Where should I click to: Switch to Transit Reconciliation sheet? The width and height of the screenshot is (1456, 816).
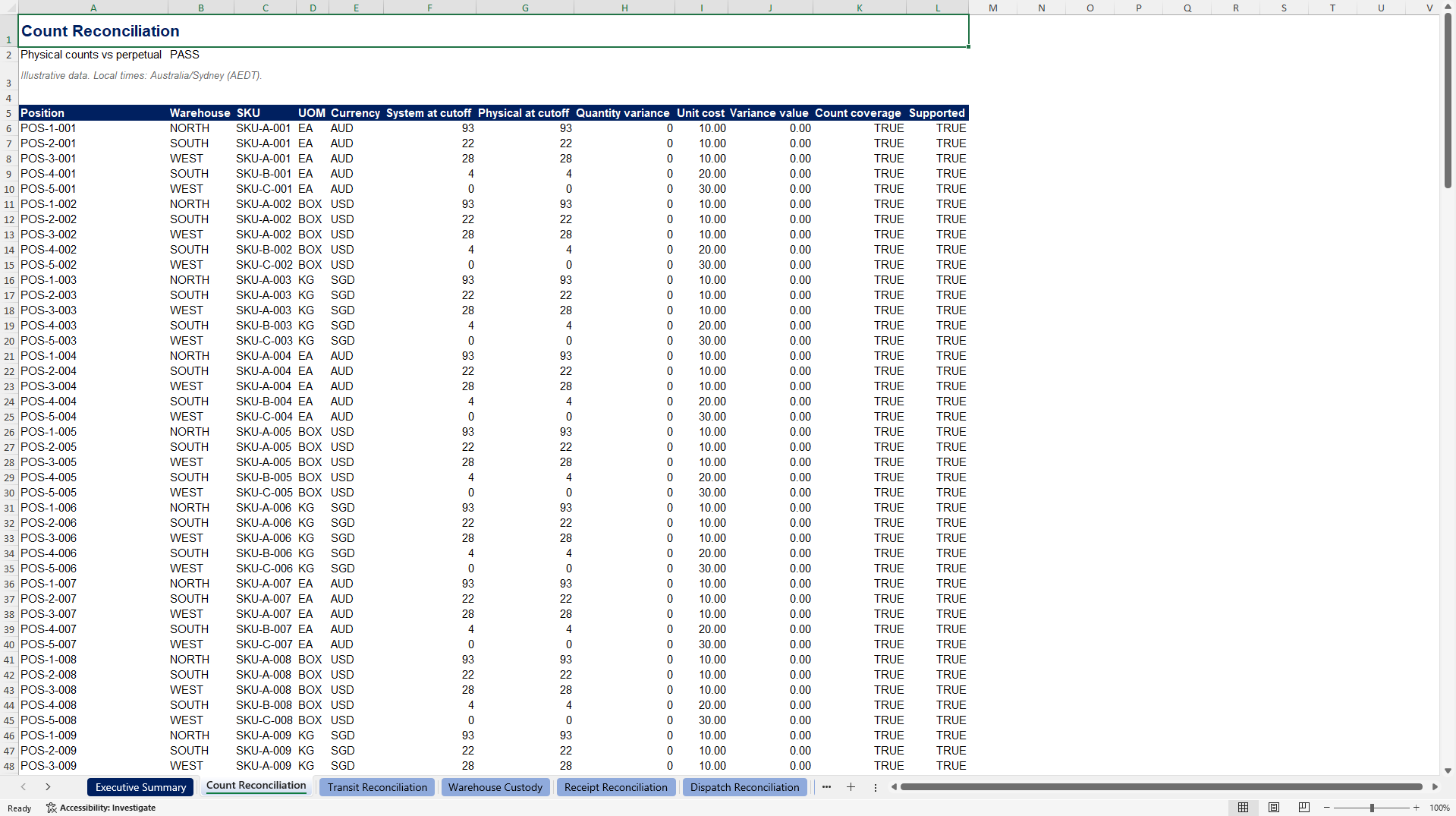[x=377, y=787]
